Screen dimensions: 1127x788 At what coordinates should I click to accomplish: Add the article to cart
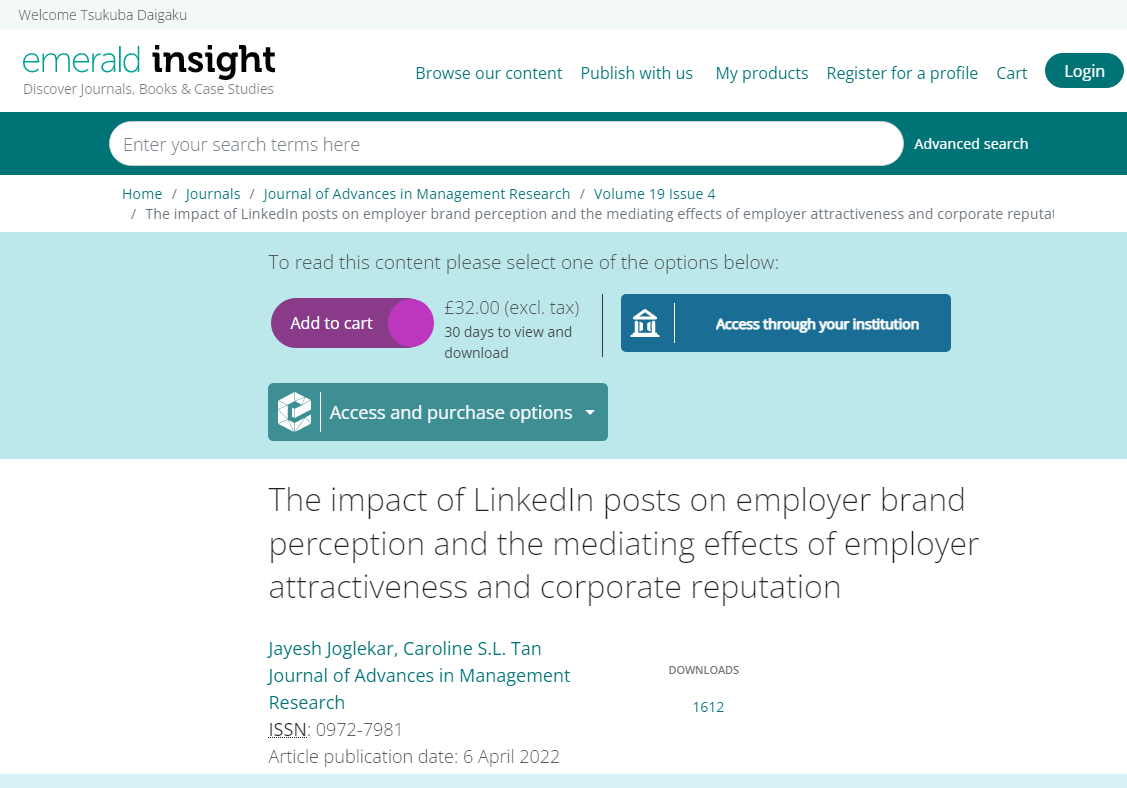tap(352, 323)
